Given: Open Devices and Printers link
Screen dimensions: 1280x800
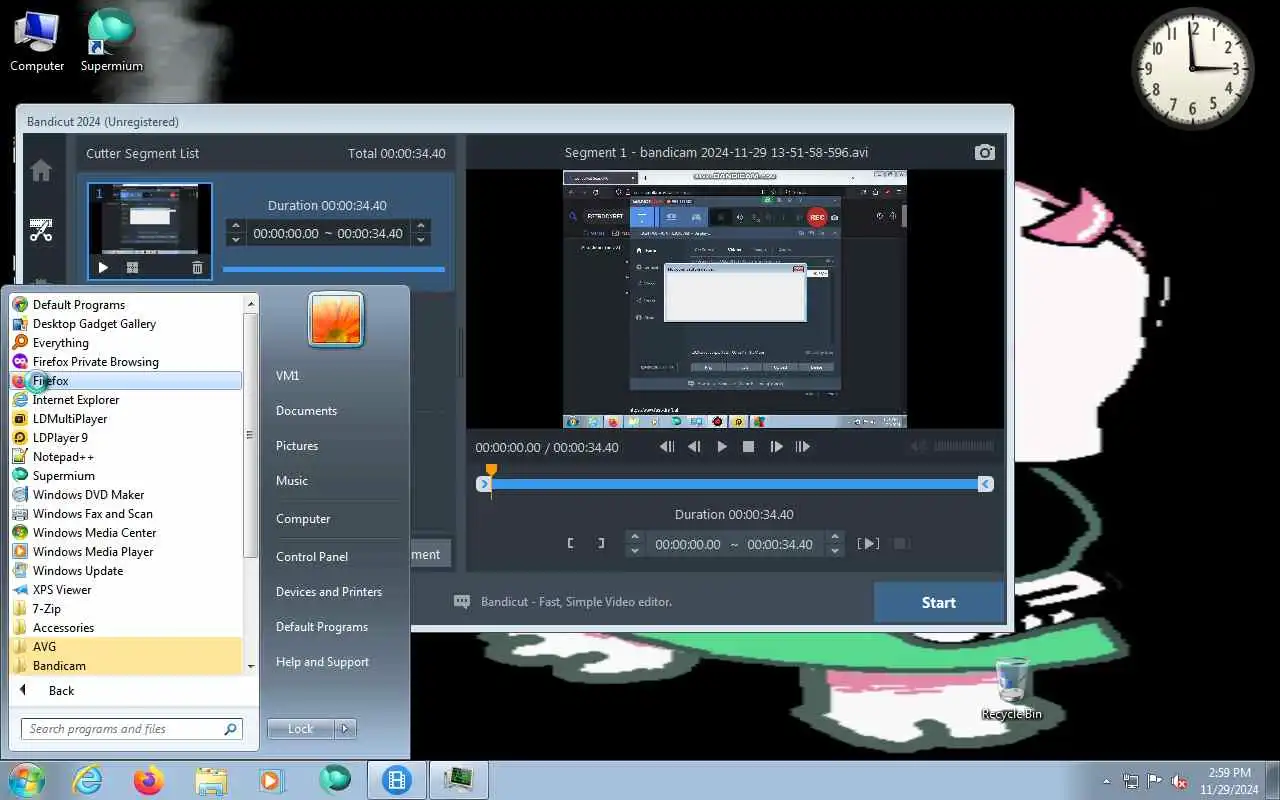Looking at the screenshot, I should pos(329,592).
